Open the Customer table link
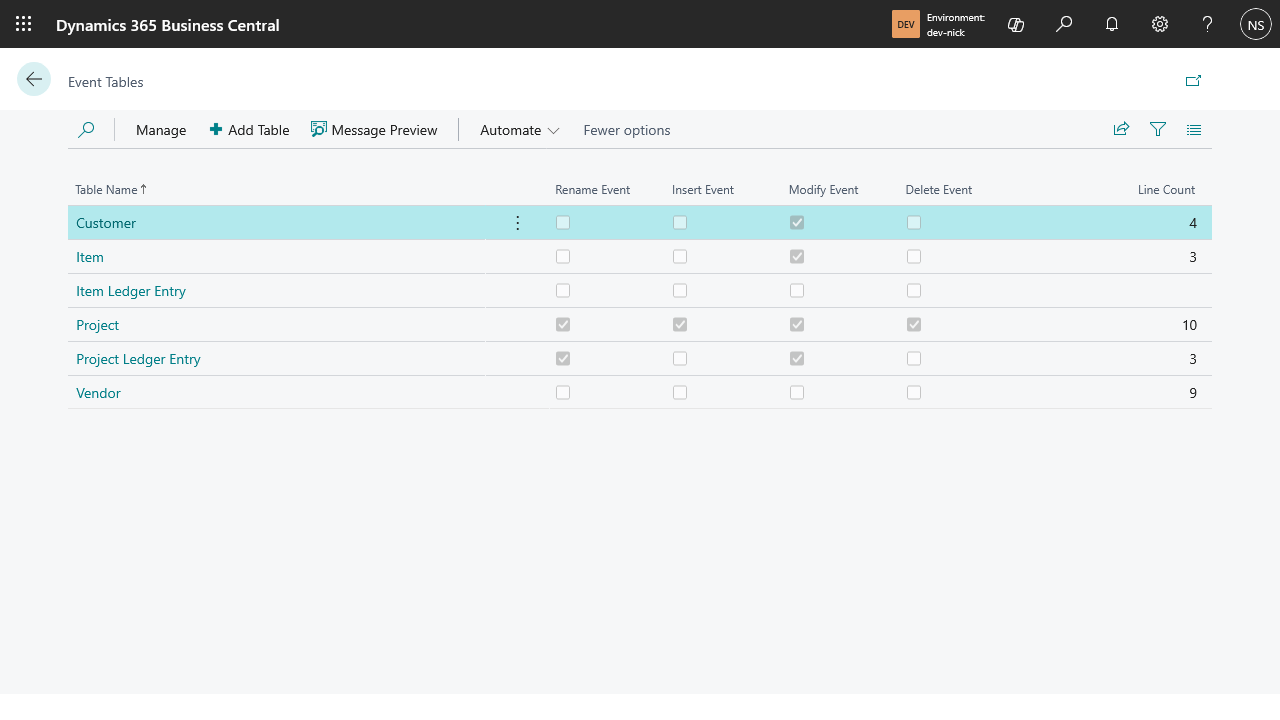The width and height of the screenshot is (1280, 720). [x=106, y=223]
